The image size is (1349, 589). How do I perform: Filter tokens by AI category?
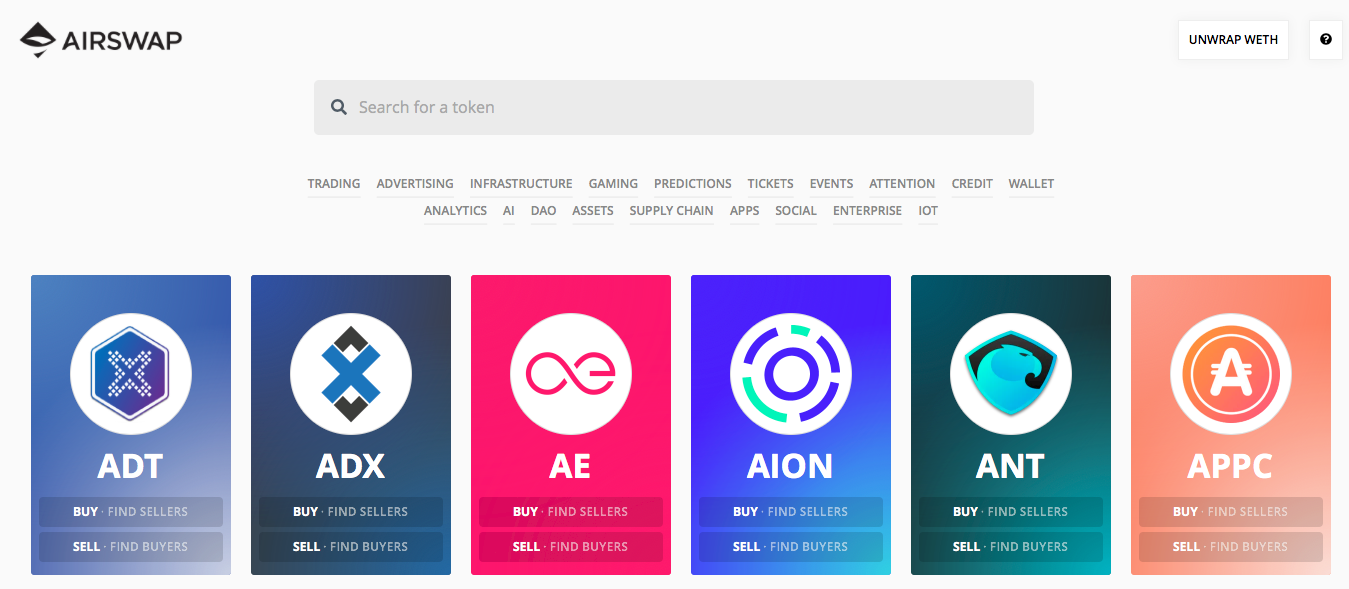(509, 211)
